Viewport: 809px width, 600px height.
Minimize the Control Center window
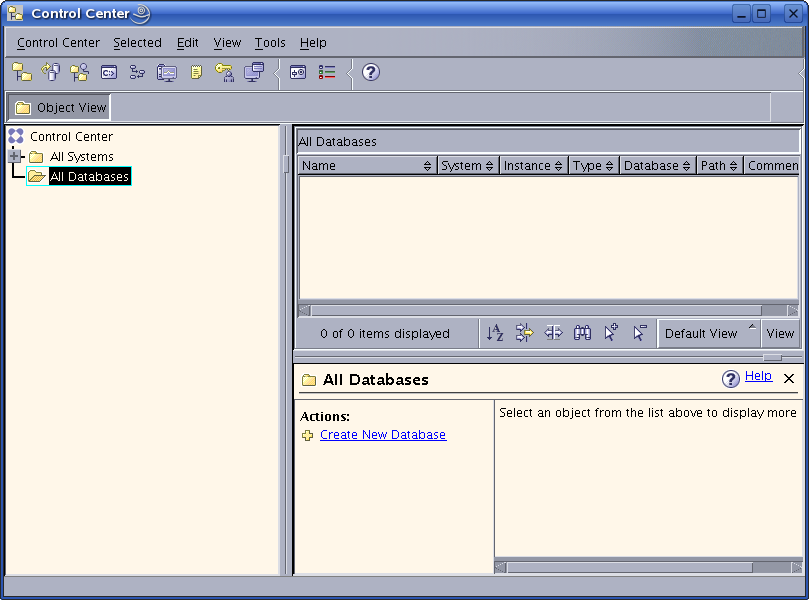click(741, 13)
